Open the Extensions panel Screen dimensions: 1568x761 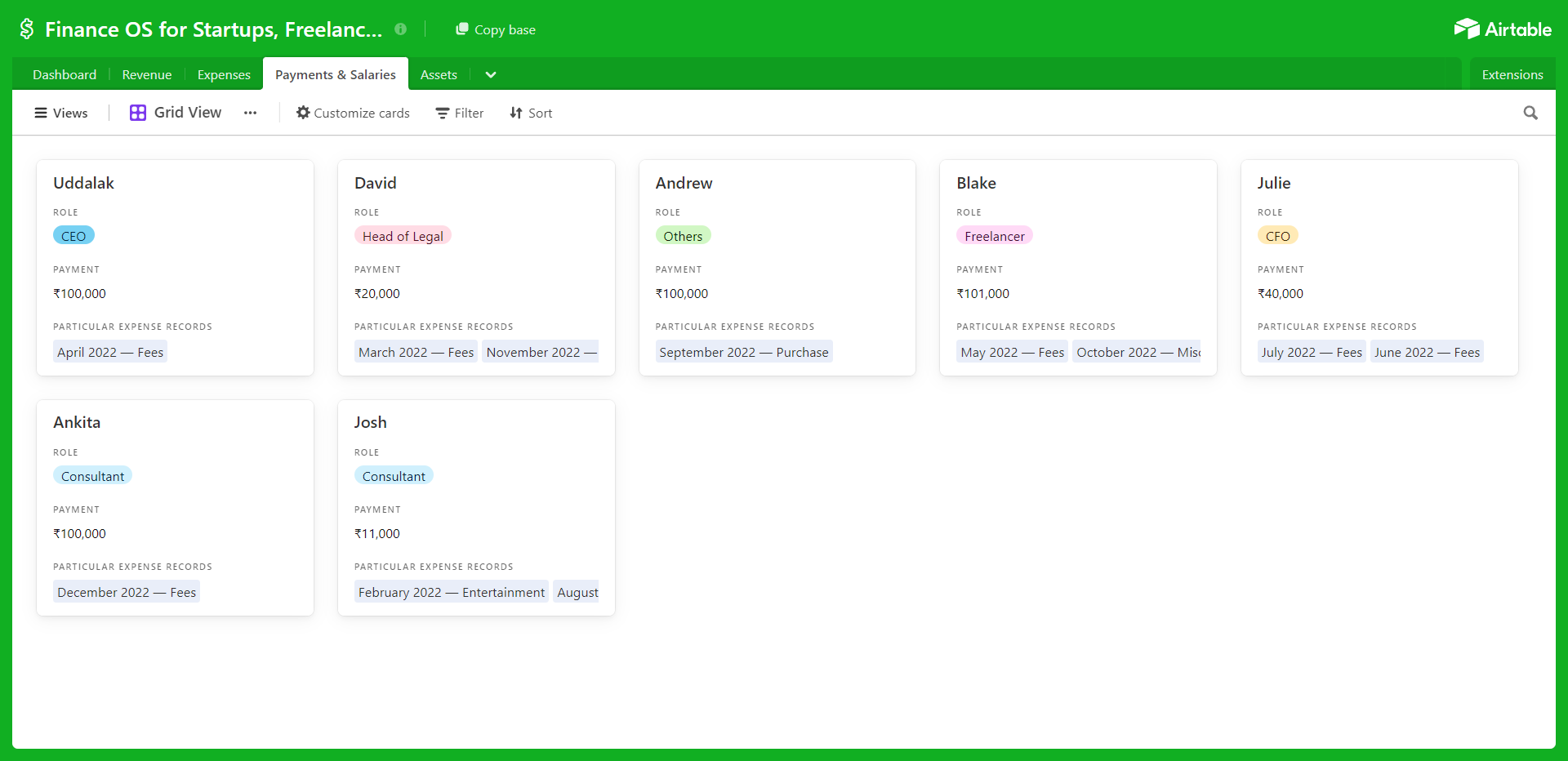(1512, 73)
